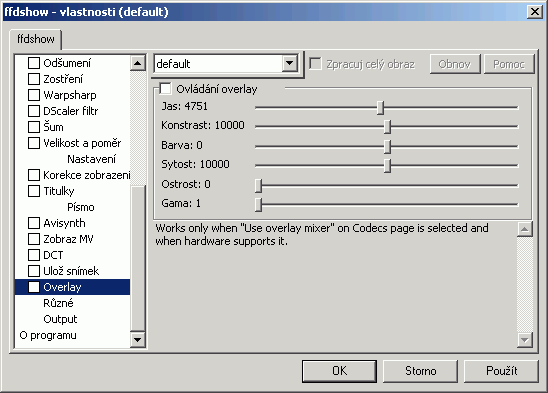Screen dimensions: 548x393
Task: Click filter list scroll up arrow
Action: click(138, 63)
